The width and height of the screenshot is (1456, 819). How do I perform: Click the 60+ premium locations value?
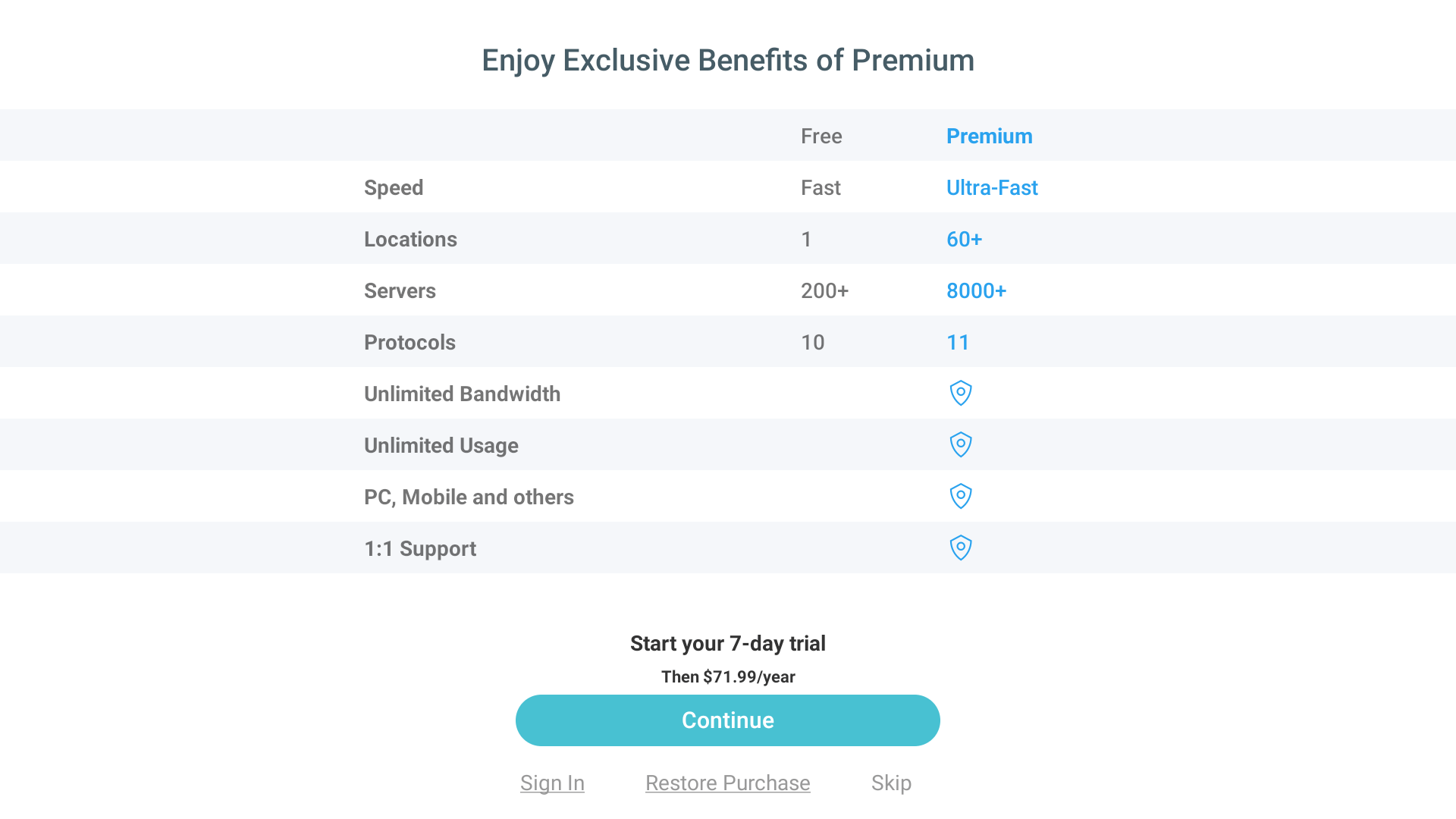[965, 240]
